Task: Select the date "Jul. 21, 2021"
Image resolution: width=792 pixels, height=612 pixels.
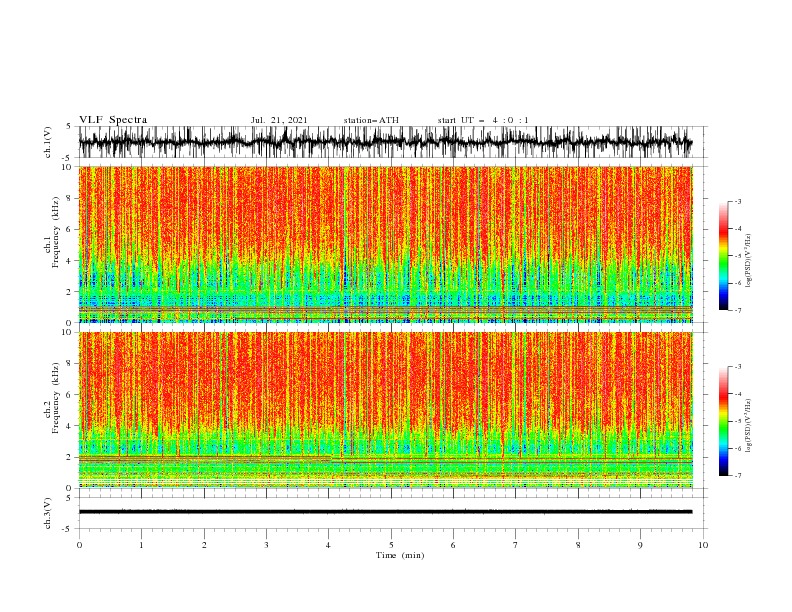Action: (x=279, y=120)
